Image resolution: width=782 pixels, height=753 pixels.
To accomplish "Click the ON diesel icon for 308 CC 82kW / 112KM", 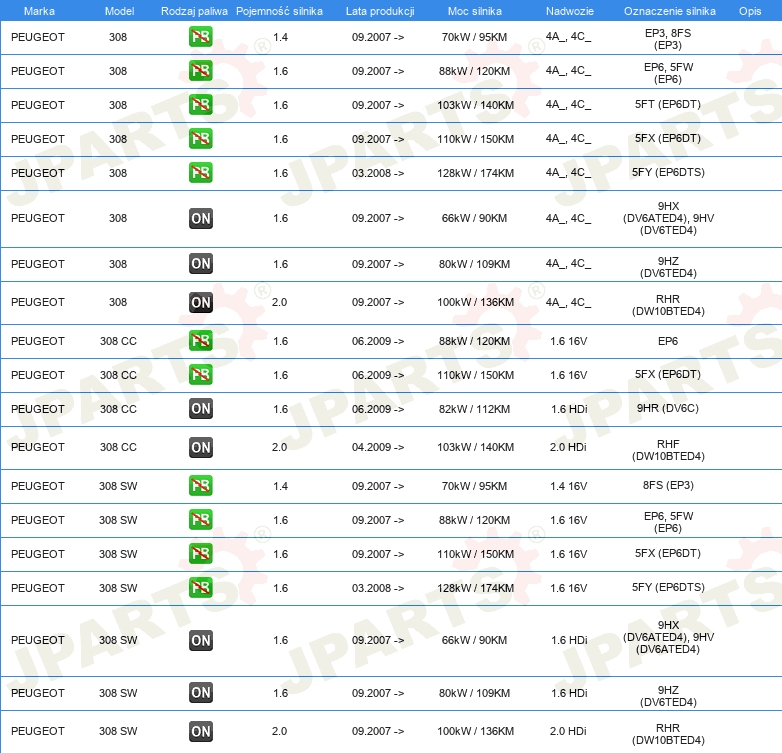I will pos(200,408).
